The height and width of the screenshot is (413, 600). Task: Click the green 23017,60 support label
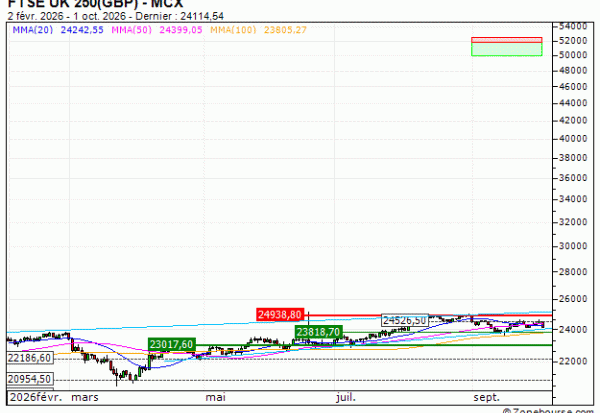(172, 344)
